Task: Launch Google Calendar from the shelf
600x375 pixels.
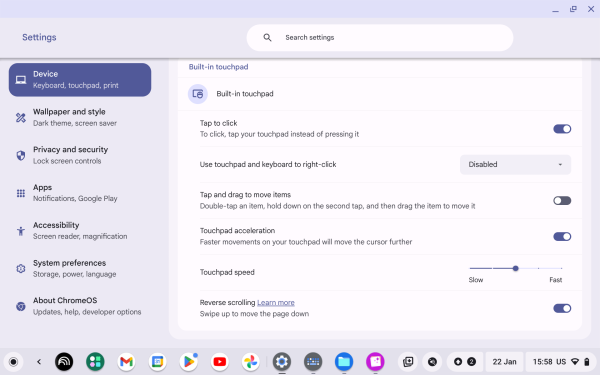Action: coord(157,362)
